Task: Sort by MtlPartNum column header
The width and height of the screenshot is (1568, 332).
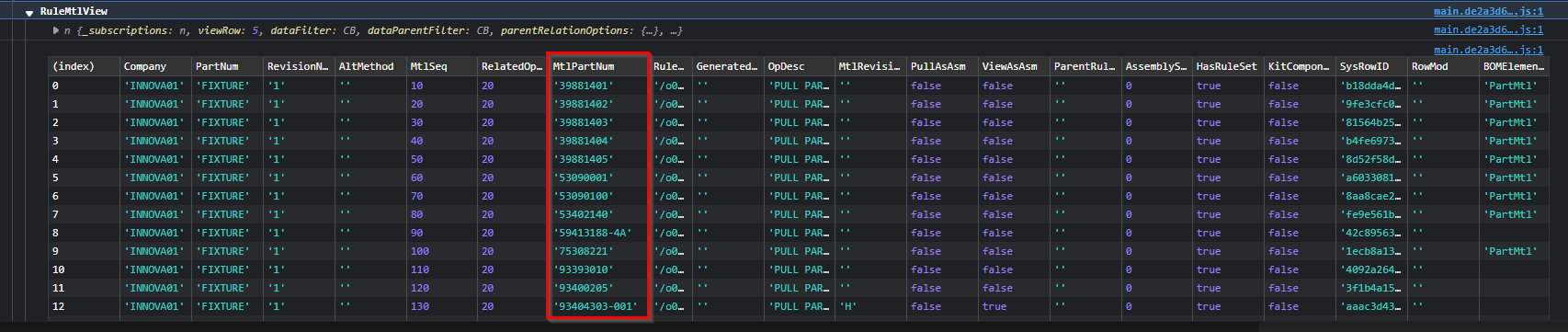Action: click(600, 66)
